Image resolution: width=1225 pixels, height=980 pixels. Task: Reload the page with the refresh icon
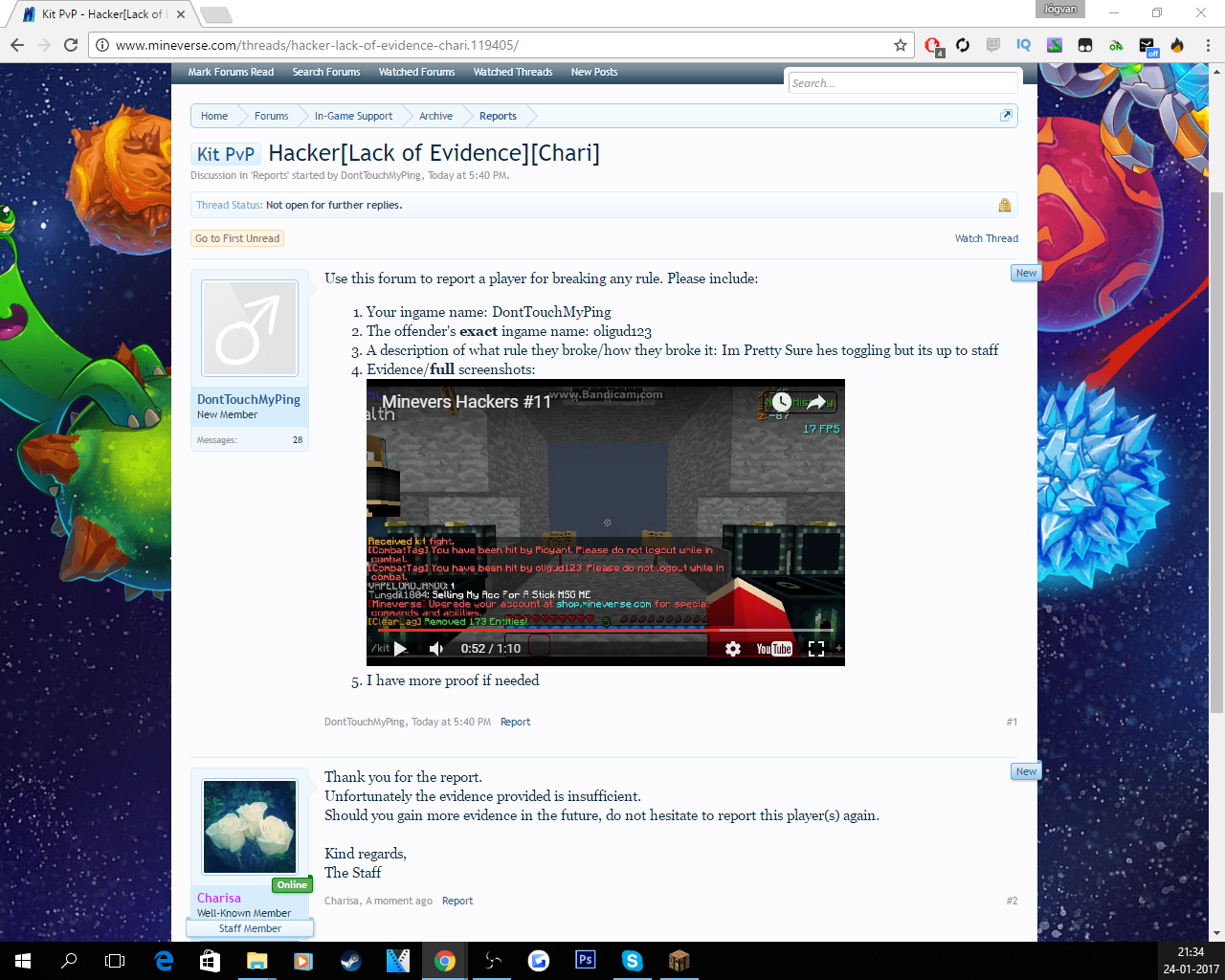pyautogui.click(x=70, y=45)
